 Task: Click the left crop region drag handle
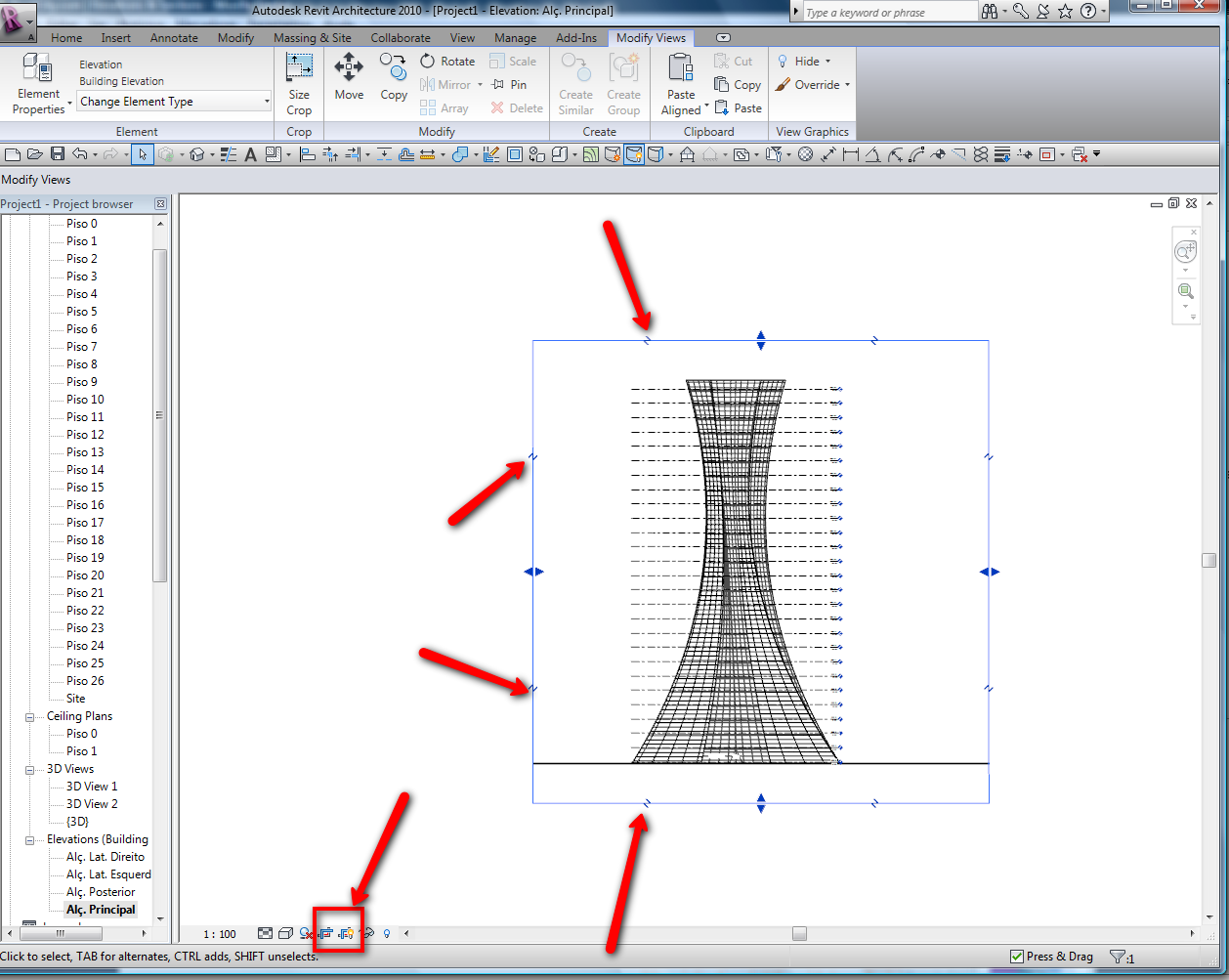tap(533, 572)
